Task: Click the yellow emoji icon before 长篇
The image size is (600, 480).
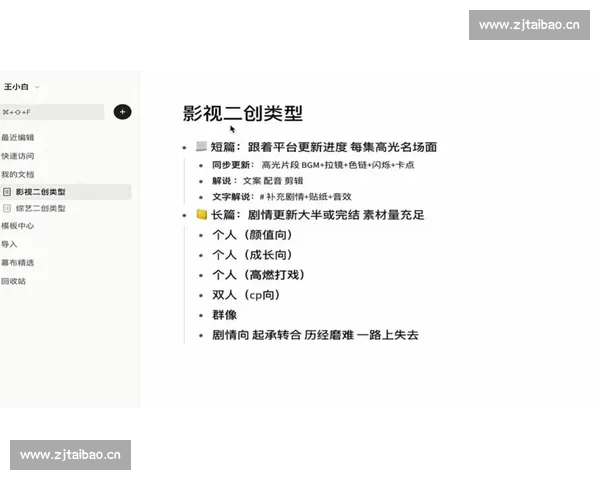Action: pyautogui.click(x=202, y=214)
